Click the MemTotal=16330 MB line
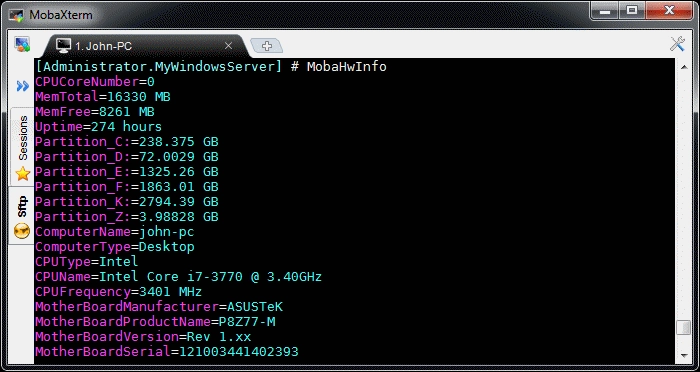This screenshot has height=372, width=700. tap(103, 97)
